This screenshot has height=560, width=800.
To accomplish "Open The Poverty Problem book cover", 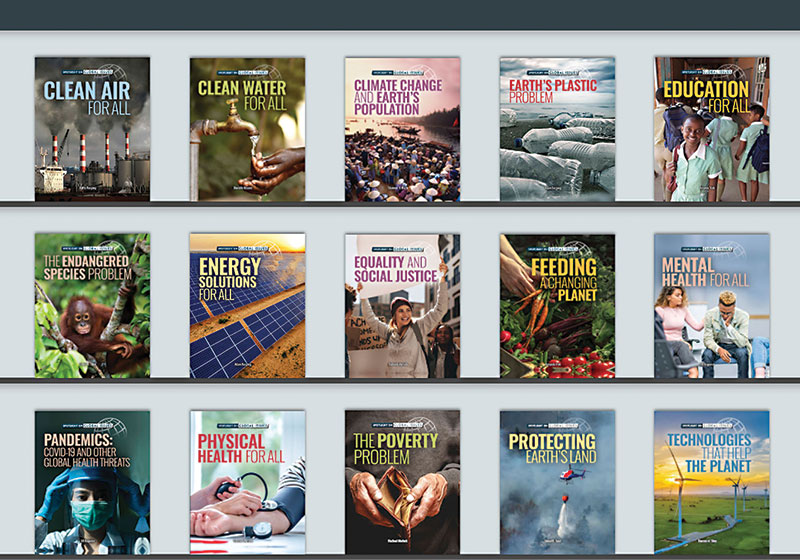I will pyautogui.click(x=402, y=482).
